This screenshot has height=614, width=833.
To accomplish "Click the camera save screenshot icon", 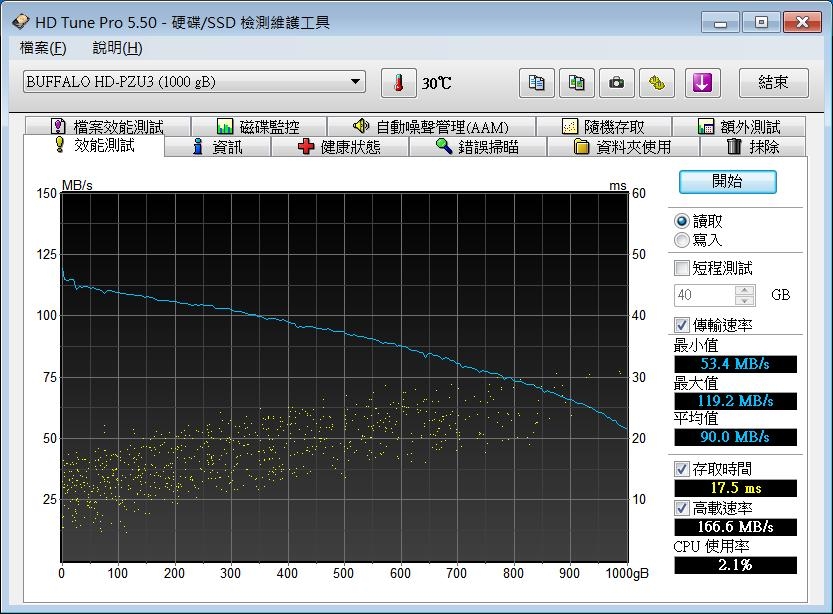I will pos(616,83).
